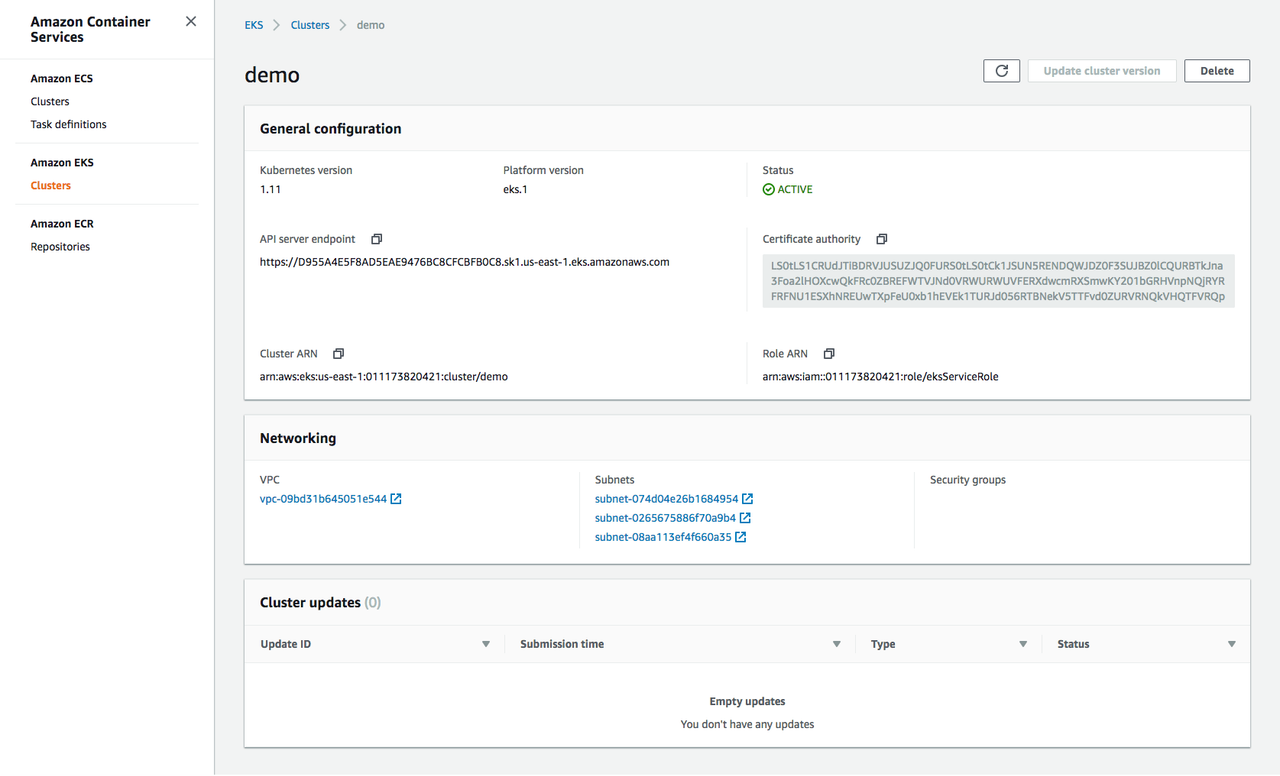
Task: Open external icon for subnet-0265675886f70a9b4
Action: click(x=745, y=518)
